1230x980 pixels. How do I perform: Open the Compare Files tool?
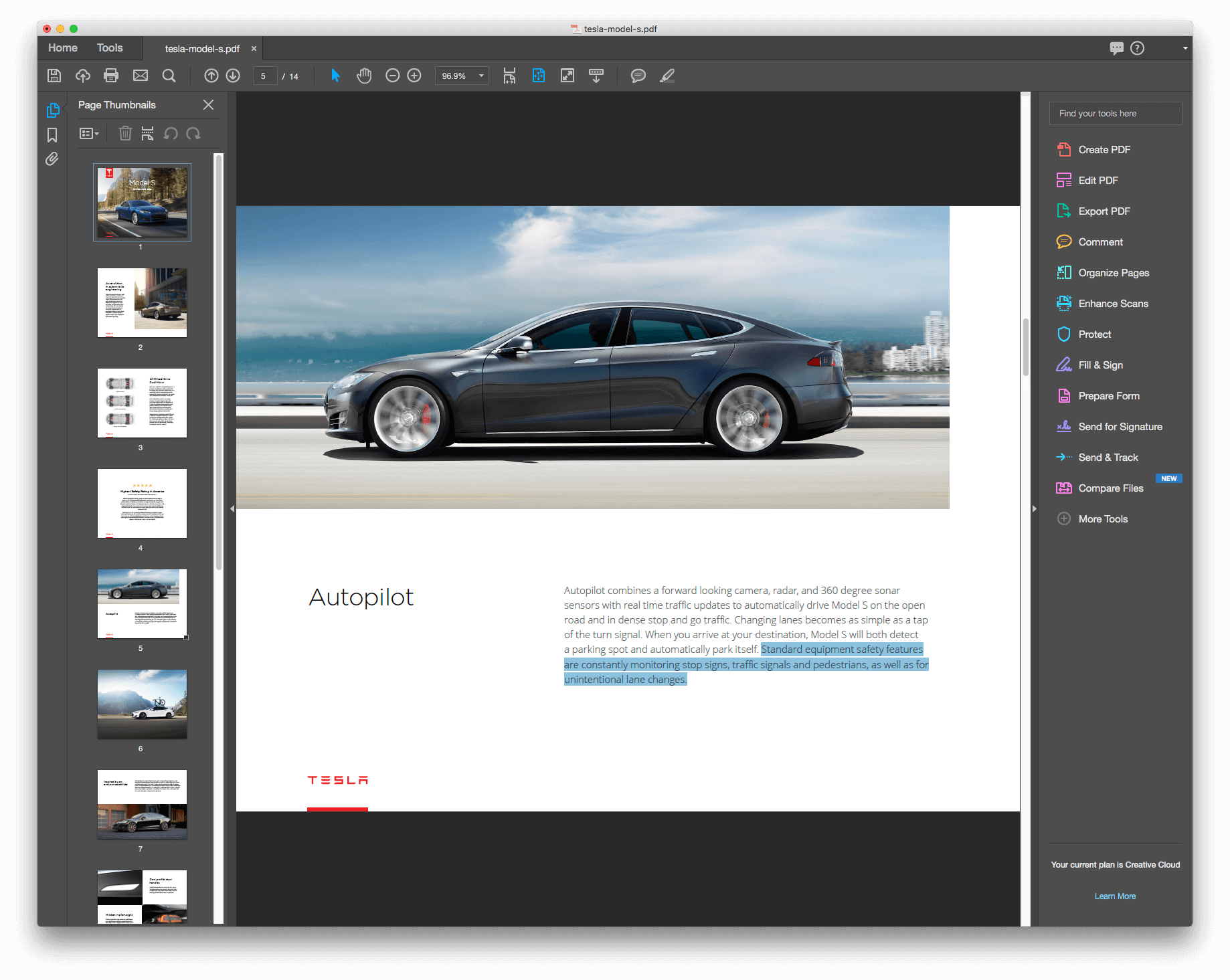point(1100,488)
